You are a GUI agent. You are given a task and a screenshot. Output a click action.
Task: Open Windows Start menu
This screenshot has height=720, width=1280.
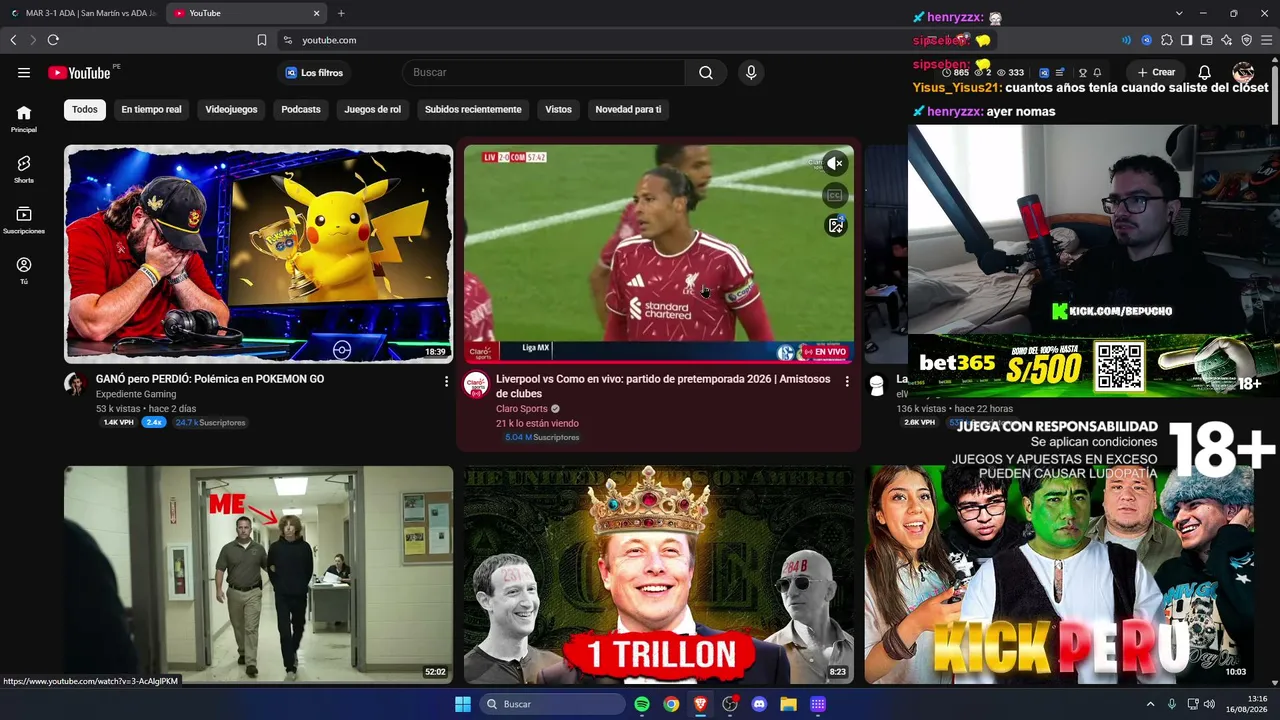click(463, 704)
